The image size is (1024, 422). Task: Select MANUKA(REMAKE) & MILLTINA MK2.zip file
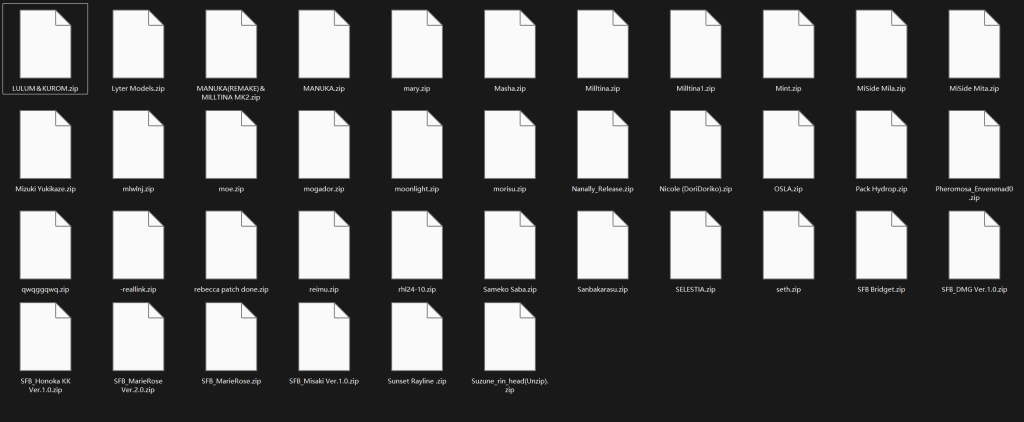coord(231,45)
